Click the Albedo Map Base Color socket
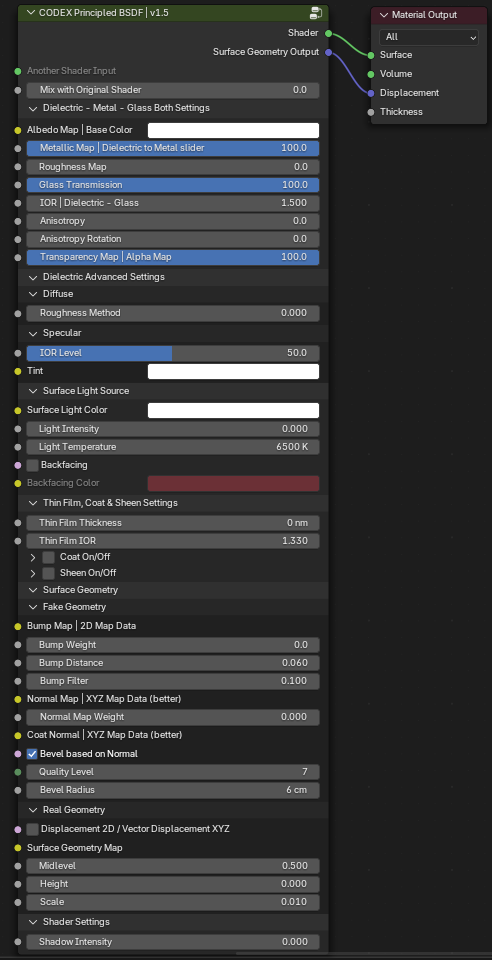This screenshot has height=960, width=492. [x=18, y=130]
